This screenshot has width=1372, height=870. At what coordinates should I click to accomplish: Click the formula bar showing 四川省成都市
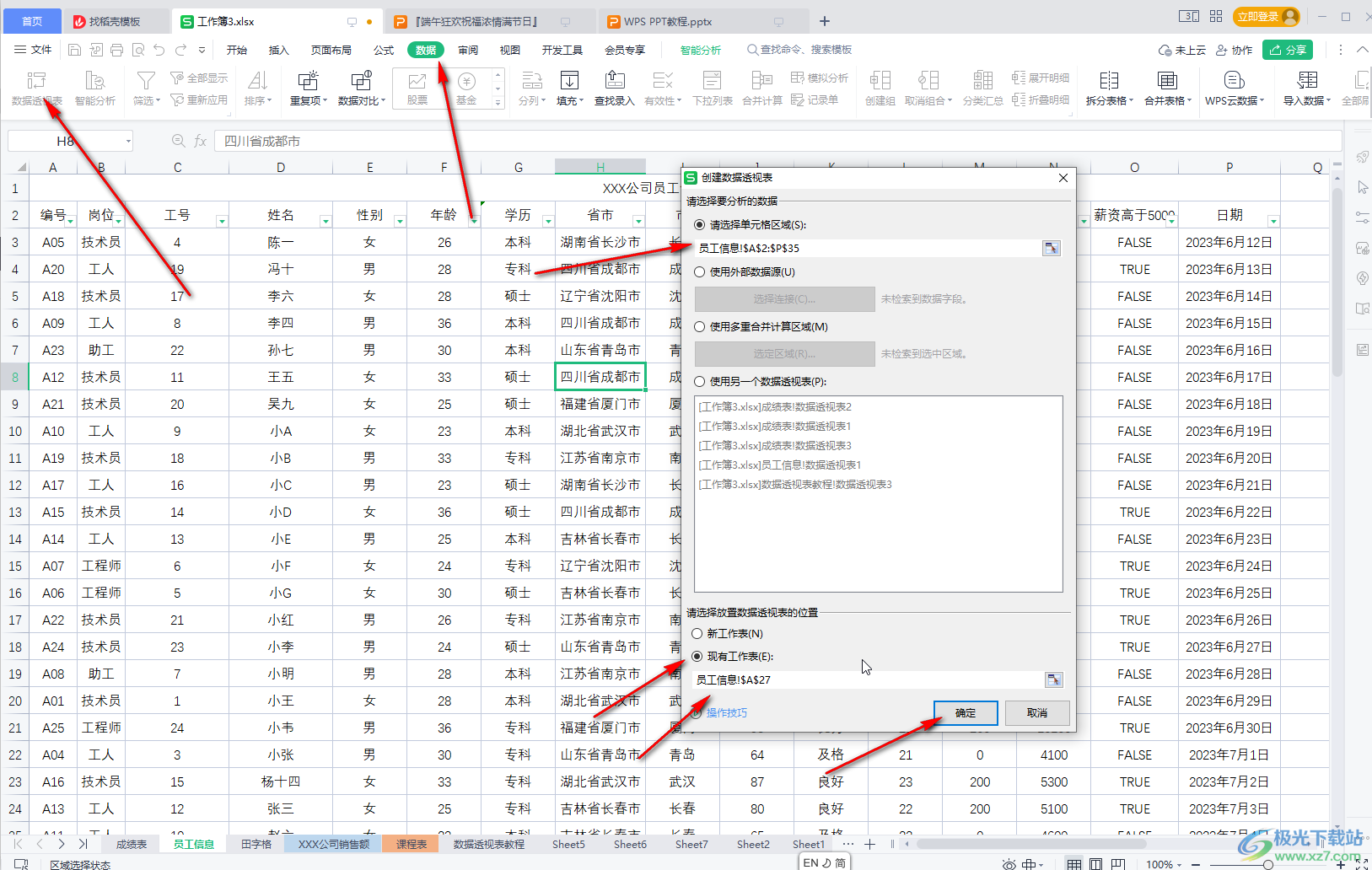click(776, 141)
